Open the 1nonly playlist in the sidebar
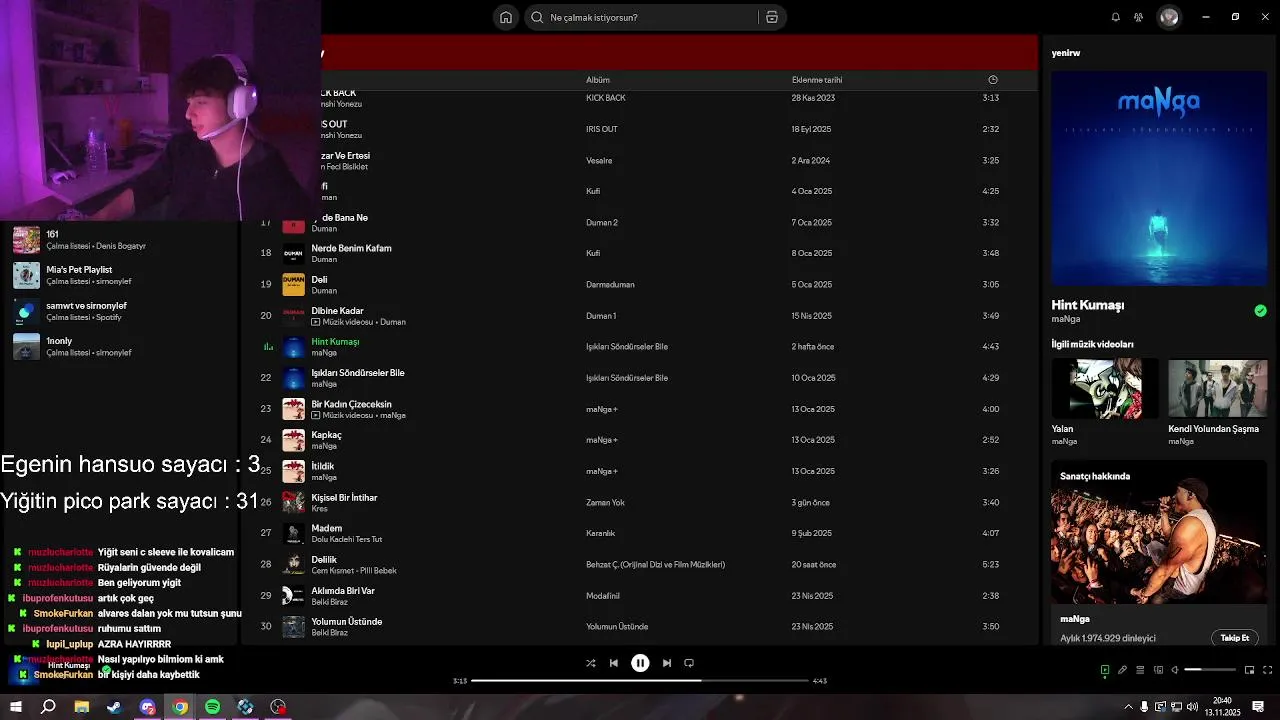Image resolution: width=1280 pixels, height=720 pixels. tap(120, 346)
